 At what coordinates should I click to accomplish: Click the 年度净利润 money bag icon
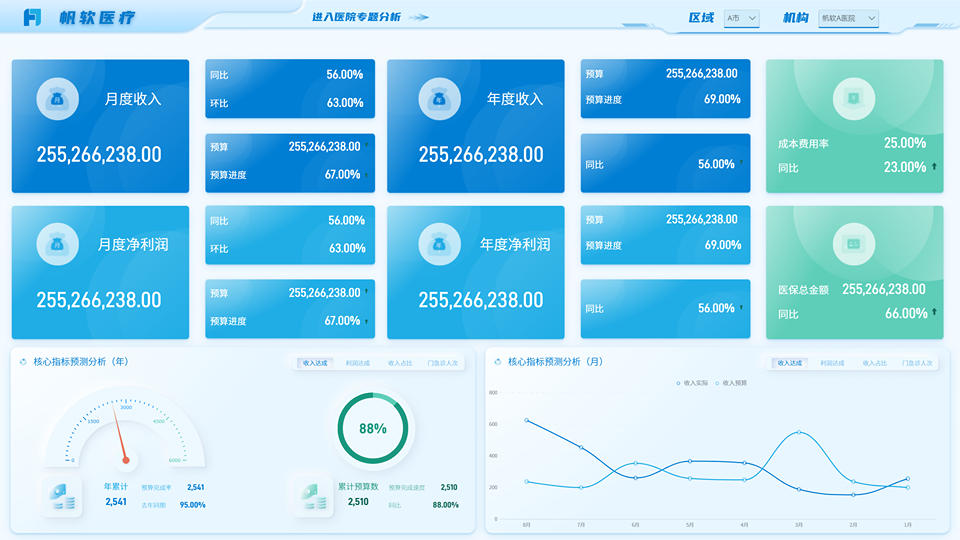[x=439, y=244]
